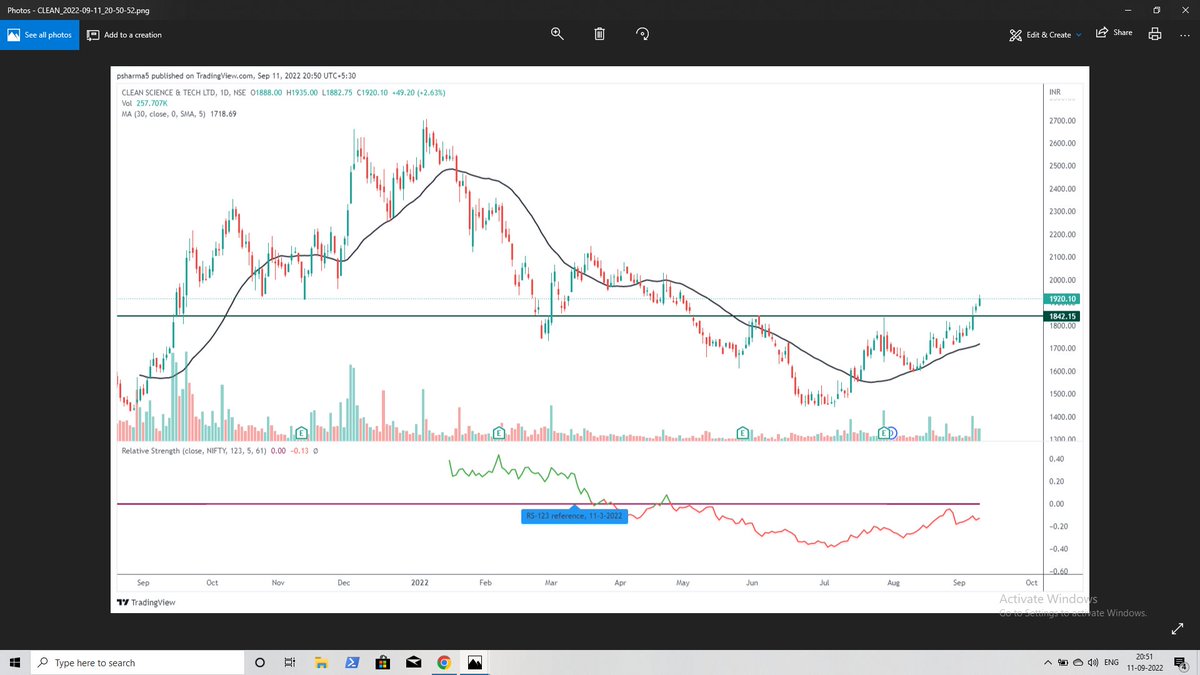This screenshot has width=1200, height=675.
Task: Open the Mail app from the taskbar
Action: pos(413,661)
